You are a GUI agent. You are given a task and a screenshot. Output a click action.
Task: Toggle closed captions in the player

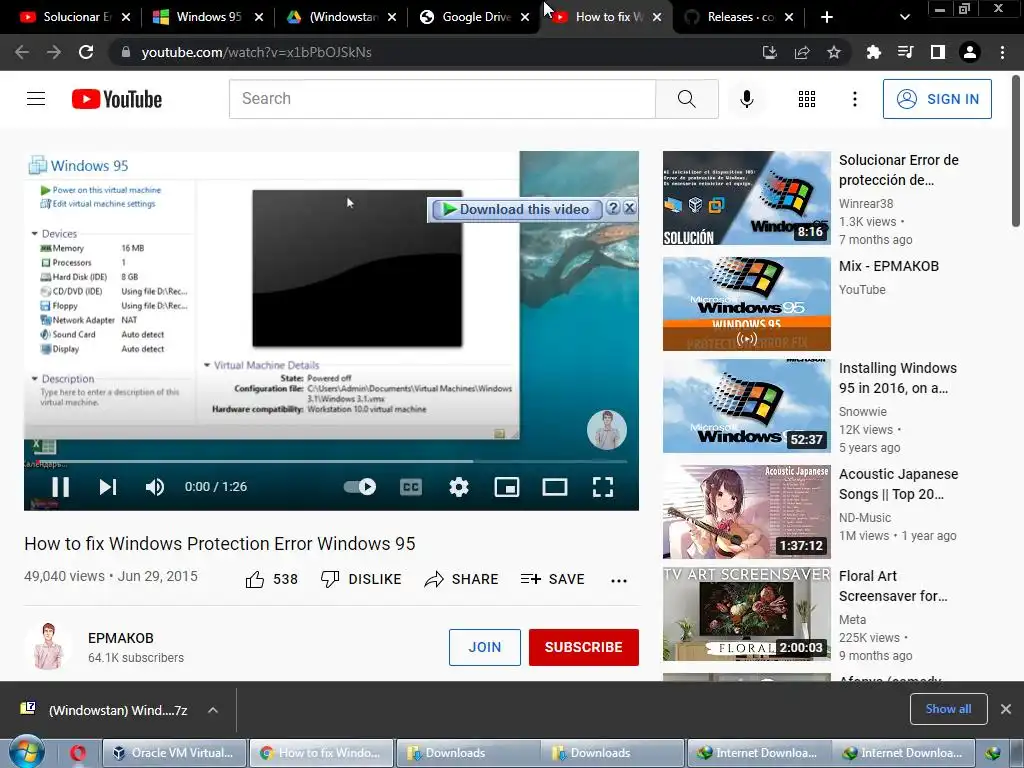[411, 487]
